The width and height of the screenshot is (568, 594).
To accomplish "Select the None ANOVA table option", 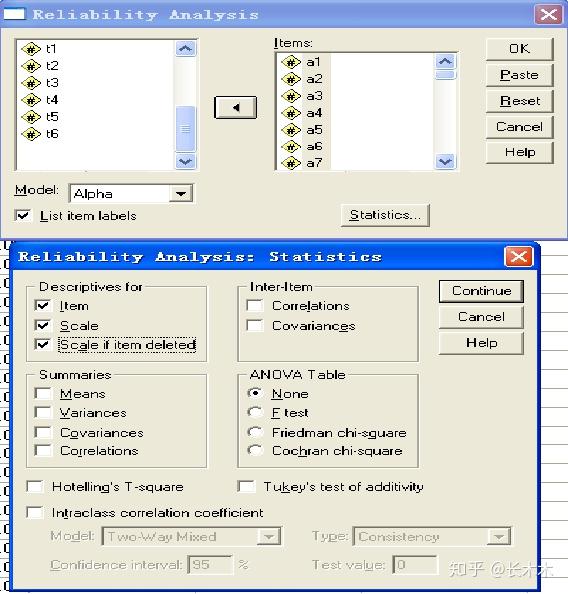I will [255, 393].
